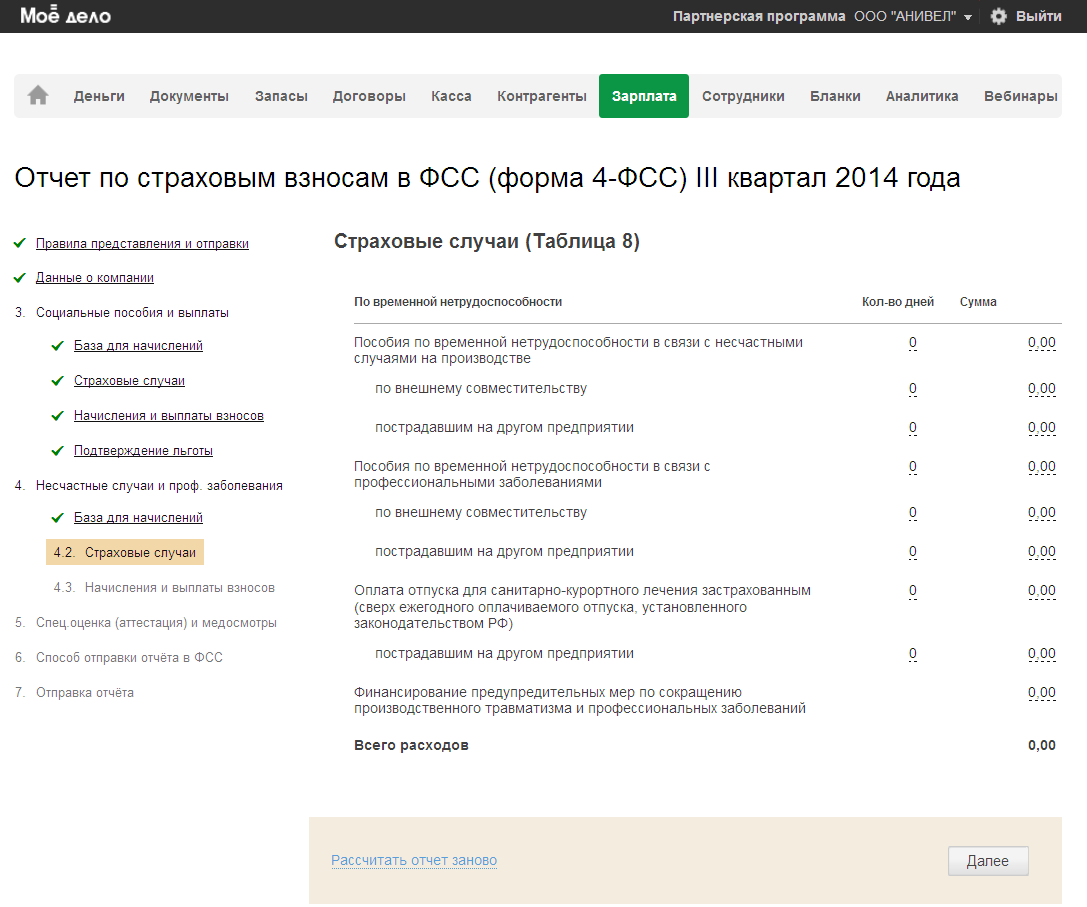
Task: Click Рассчитать отчет заново link
Action: (x=414, y=860)
